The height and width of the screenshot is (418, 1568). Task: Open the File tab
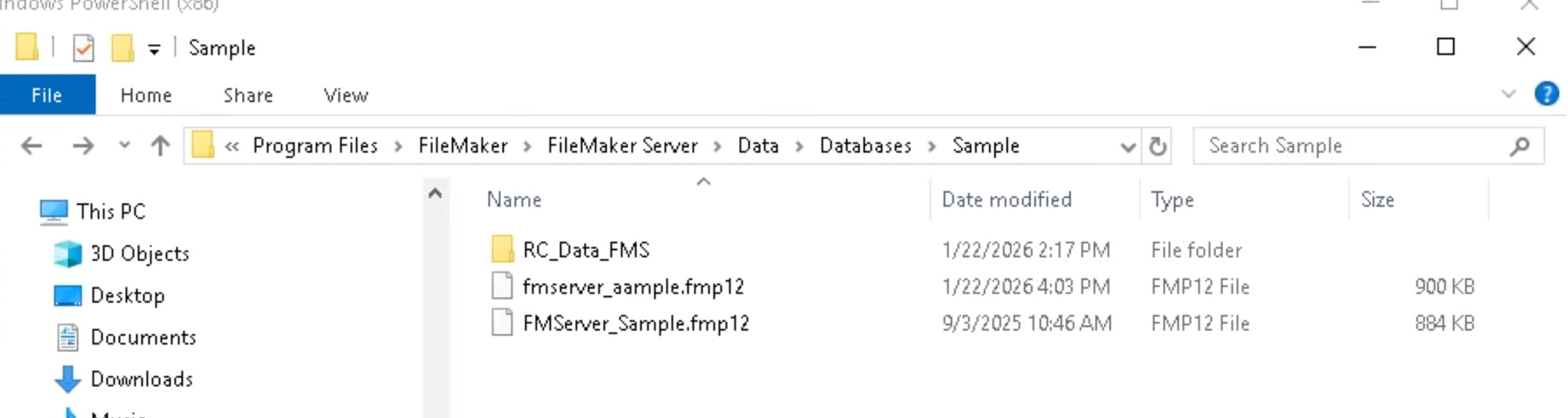(47, 95)
